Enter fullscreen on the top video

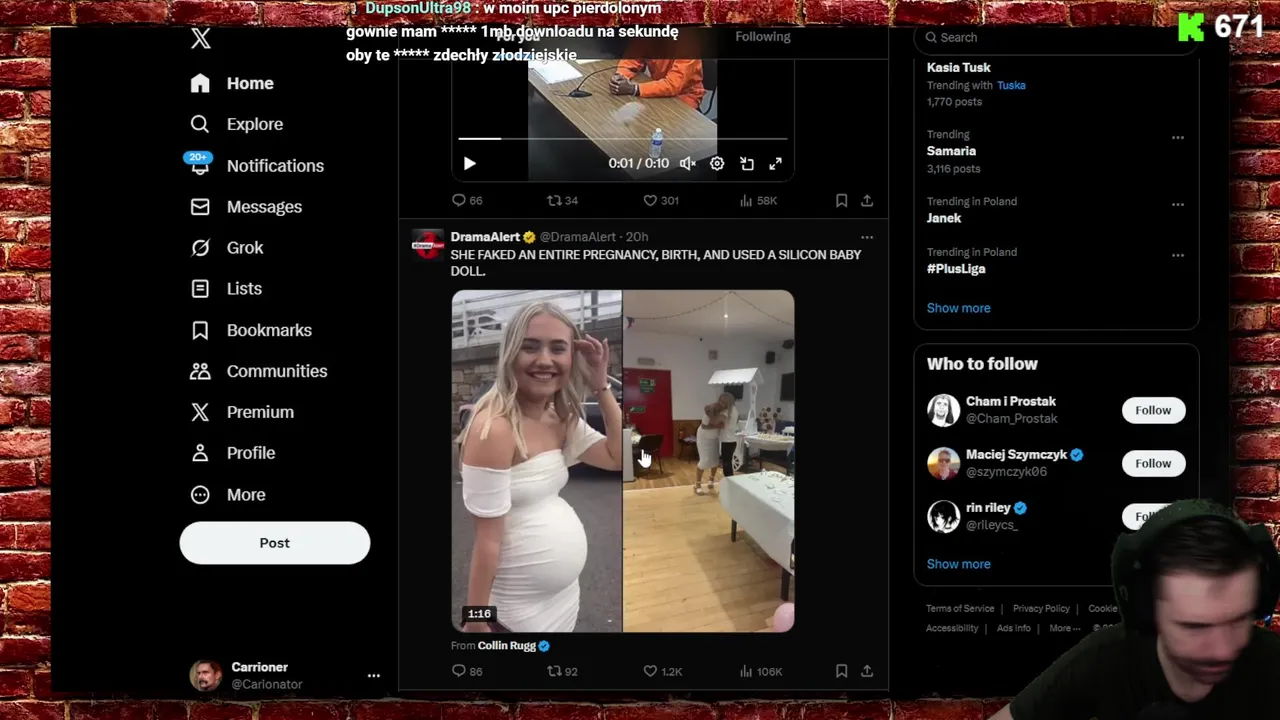coord(775,163)
